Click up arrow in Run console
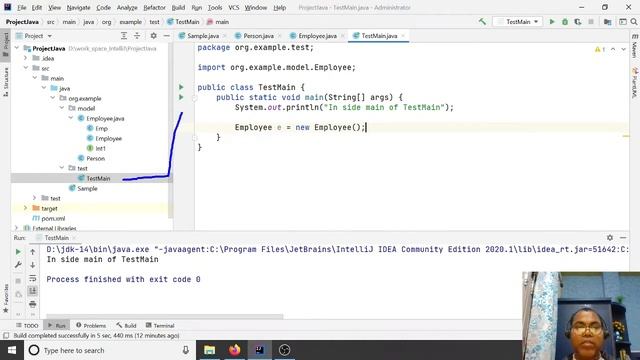Screen dimensions: 640x360 coord(33,252)
